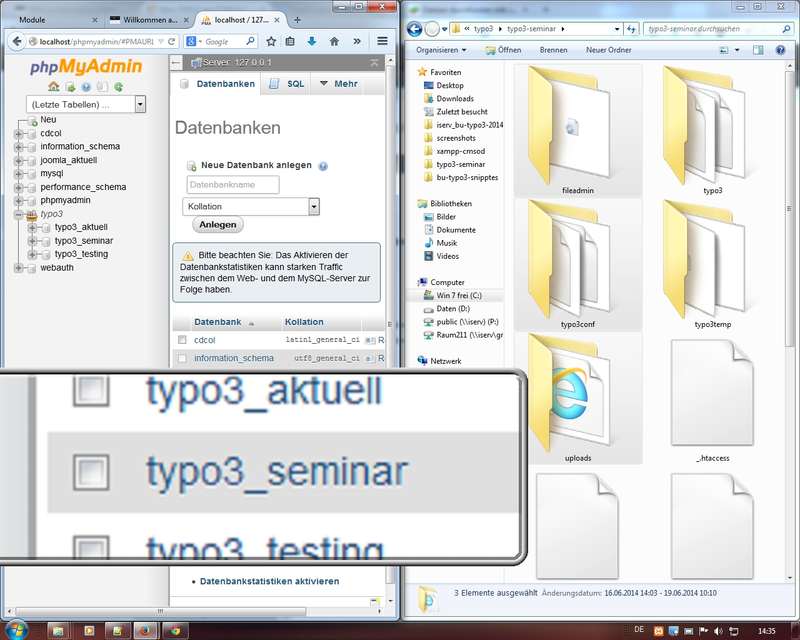Tick checkbox for information_schema database row
This screenshot has width=800, height=640.
tap(182, 359)
